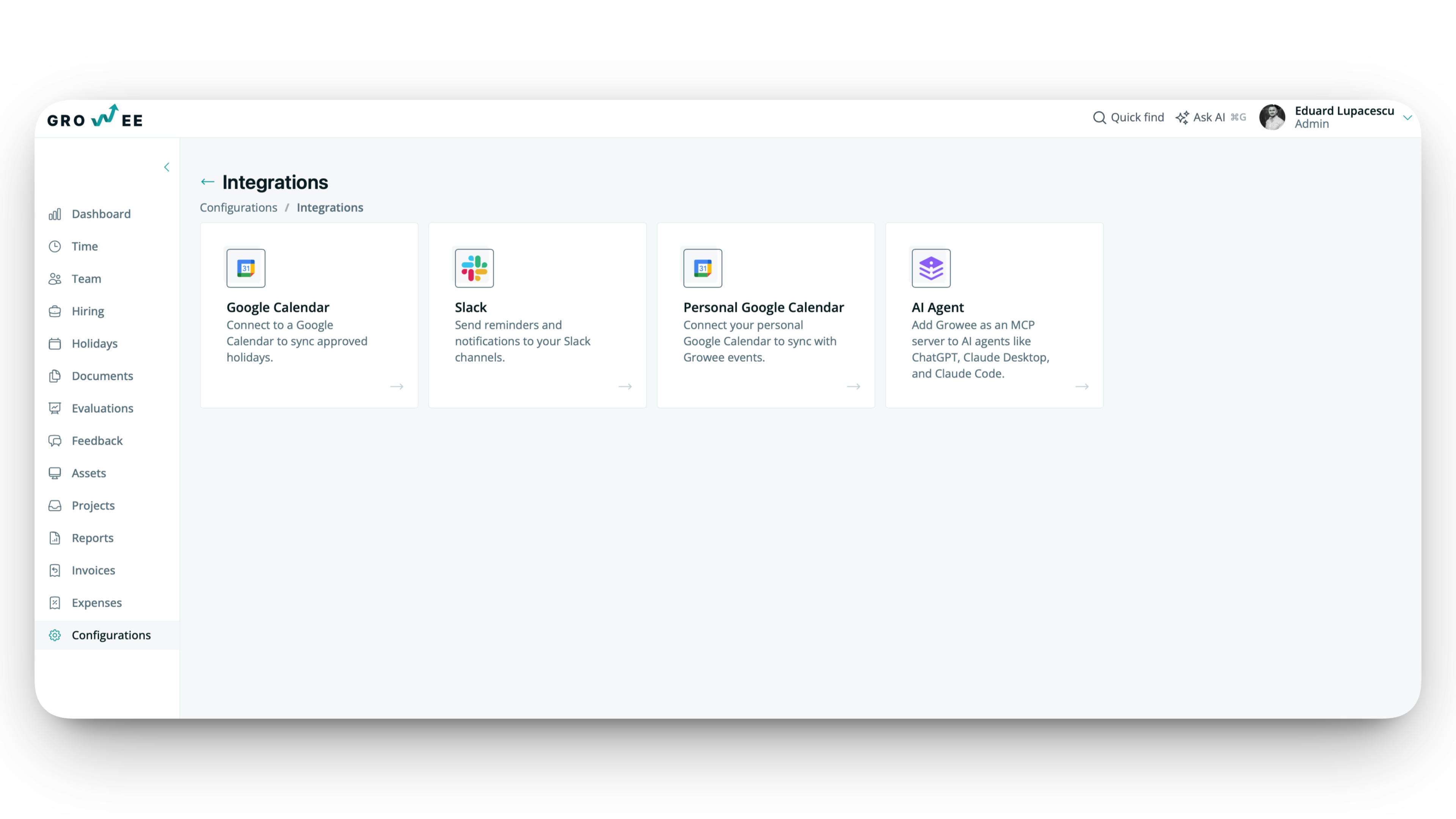Click the AI Agent card title
This screenshot has width=1456, height=819.
point(938,308)
